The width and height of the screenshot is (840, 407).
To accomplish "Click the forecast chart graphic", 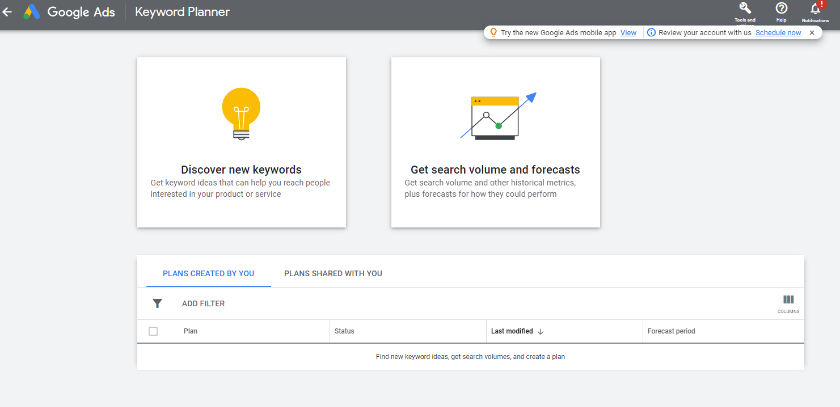I will click(498, 116).
